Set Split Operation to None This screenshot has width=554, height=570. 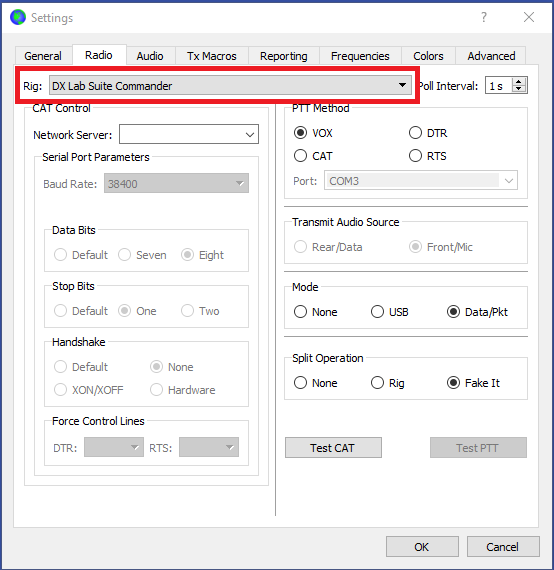[x=316, y=383]
